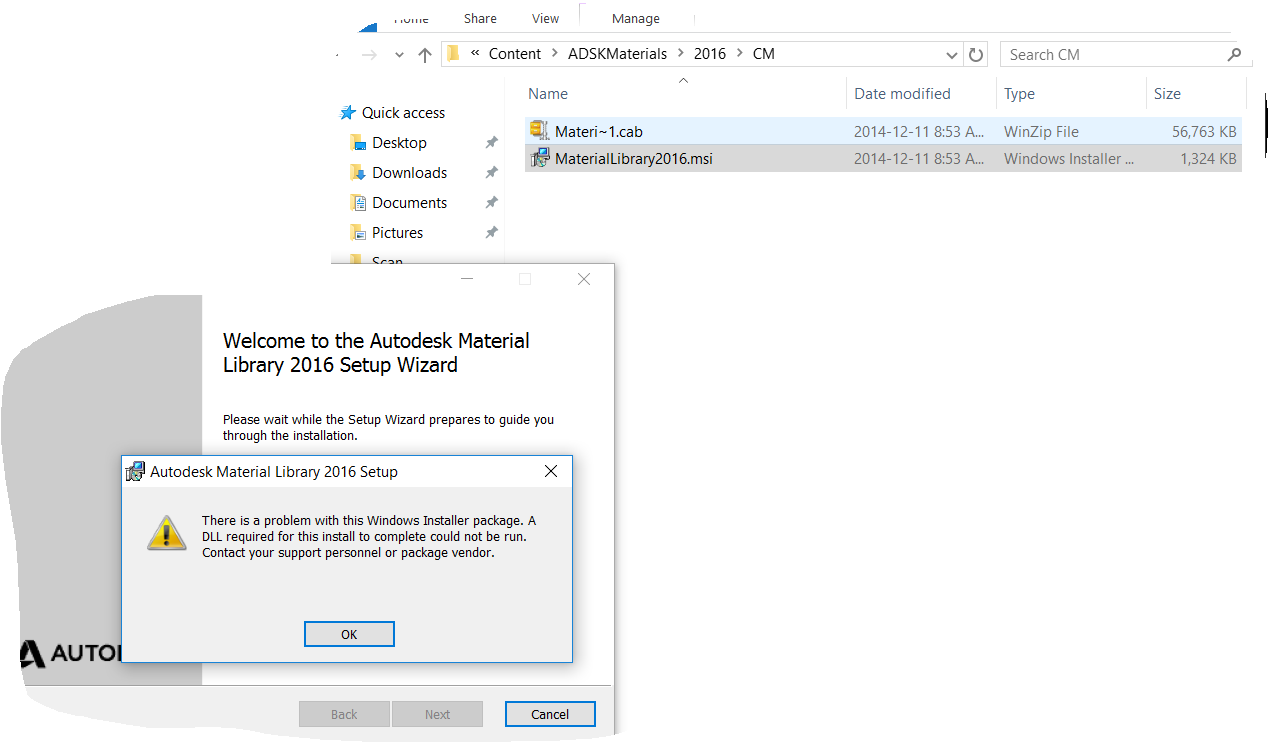Open Pictures in the navigation pane

[397, 233]
